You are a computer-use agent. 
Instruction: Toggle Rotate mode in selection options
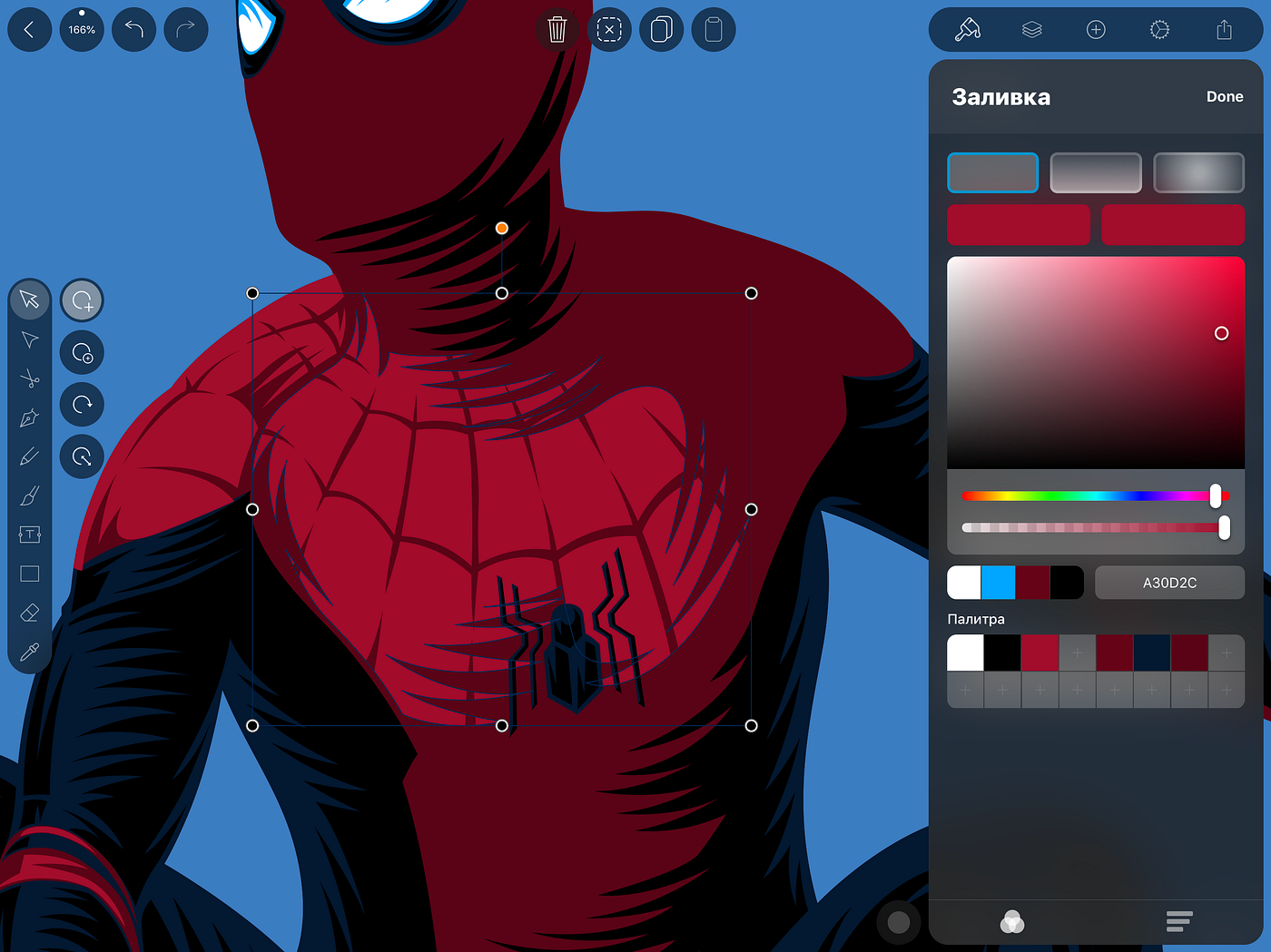pyautogui.click(x=82, y=404)
